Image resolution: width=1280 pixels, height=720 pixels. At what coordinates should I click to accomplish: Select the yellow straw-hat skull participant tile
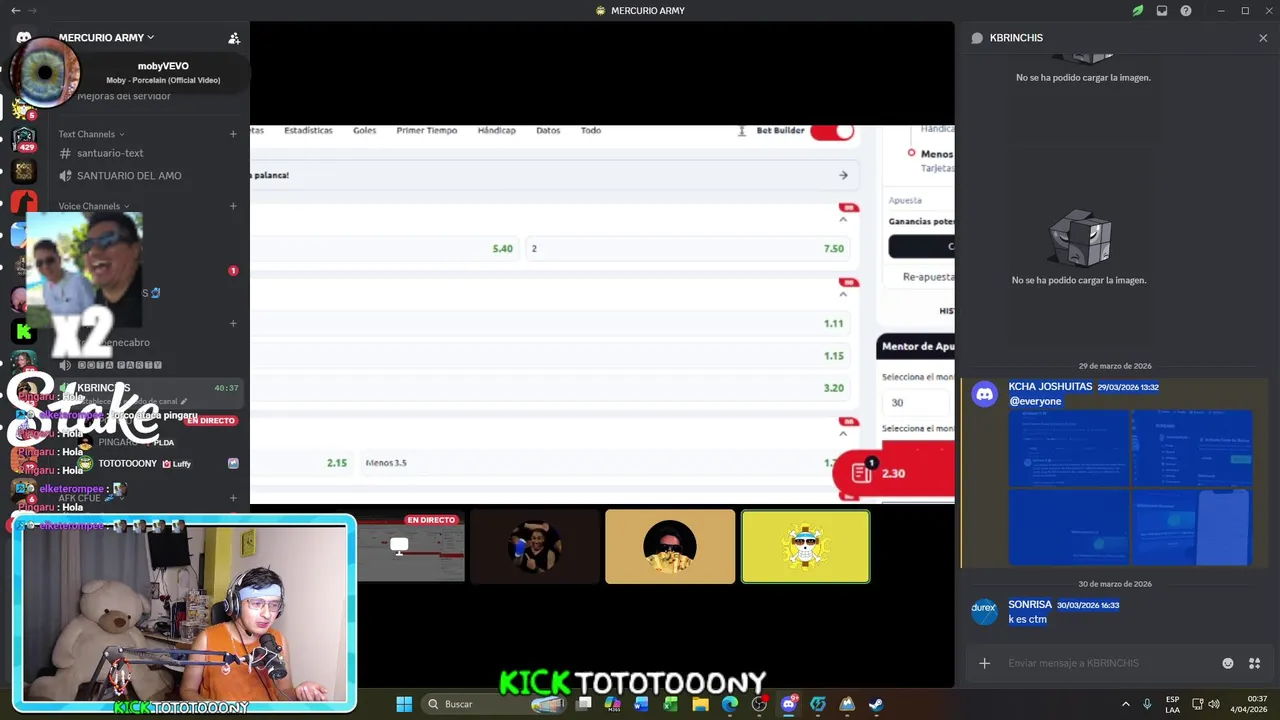(805, 547)
